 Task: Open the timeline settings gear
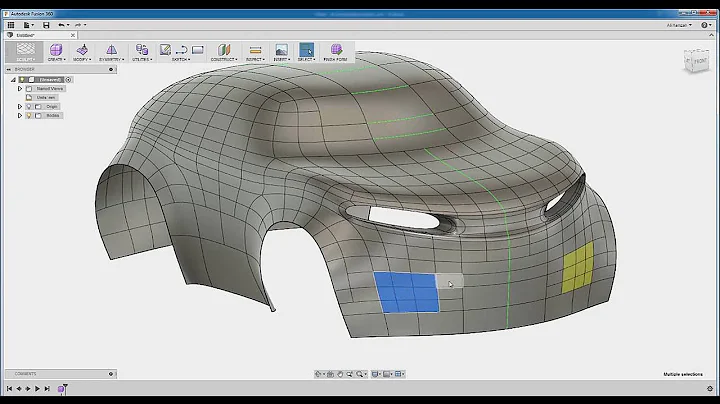[x=710, y=389]
